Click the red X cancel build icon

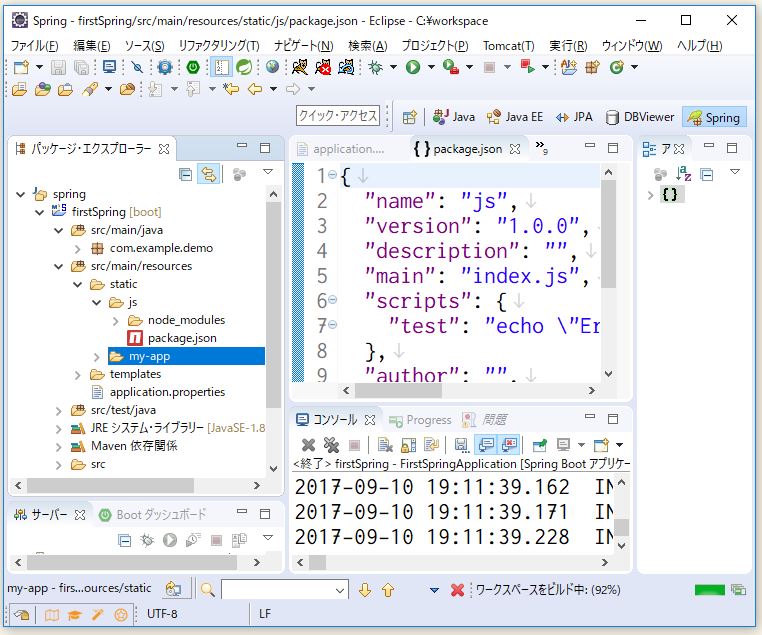pyautogui.click(x=457, y=590)
